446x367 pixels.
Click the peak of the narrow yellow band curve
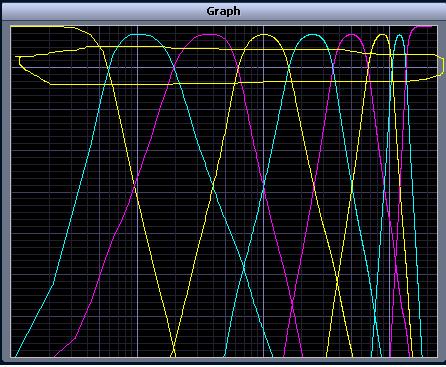[x=382, y=35]
